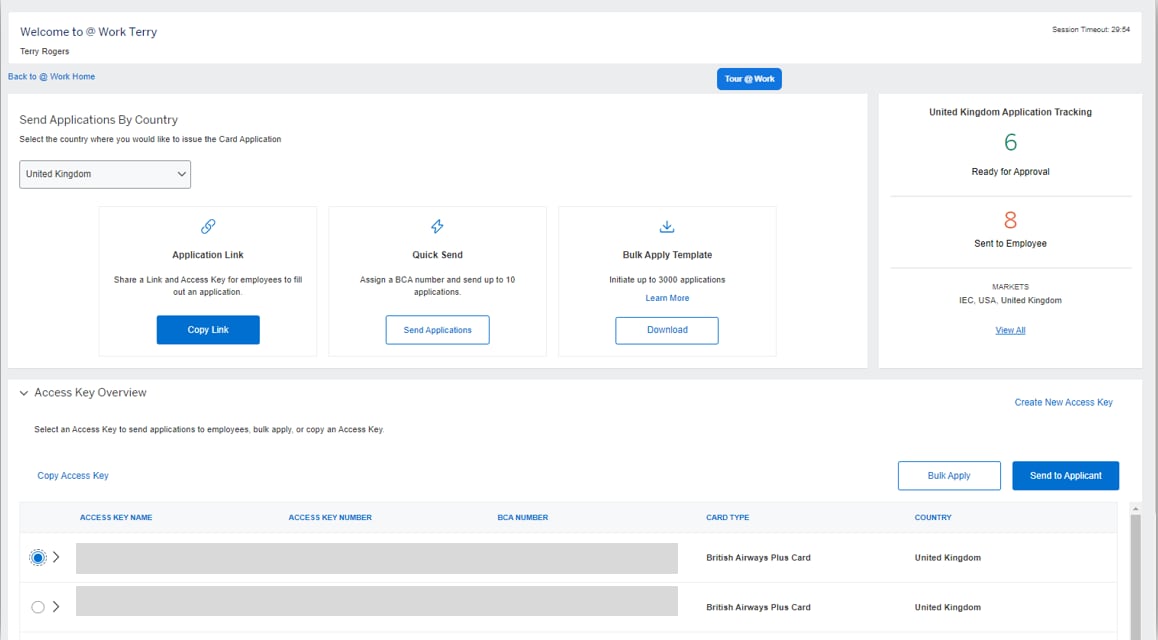Click the lightning bolt Quick Send icon
Screen dimensions: 1158x640
(x=436, y=225)
